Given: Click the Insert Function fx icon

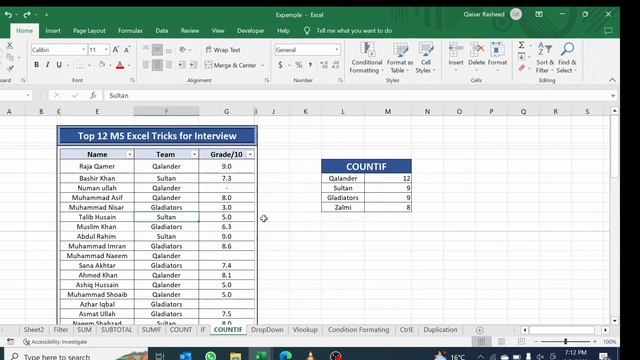Looking at the screenshot, I should point(93,95).
